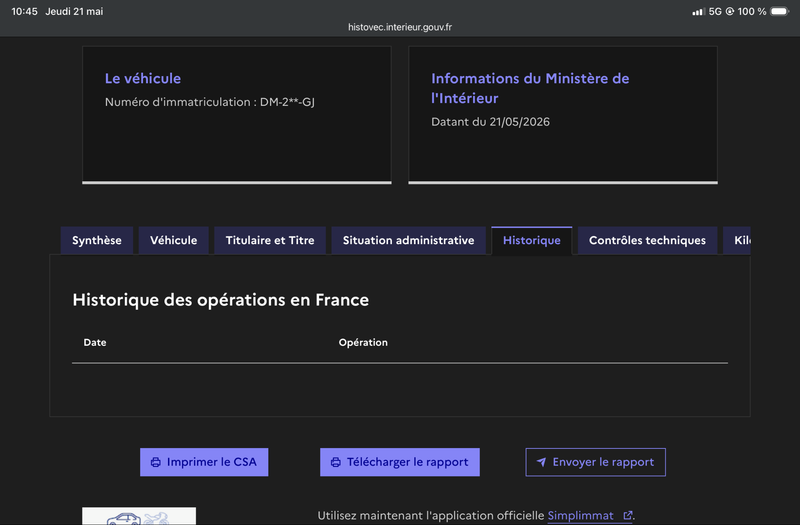Image resolution: width=800 pixels, height=525 pixels.
Task: Select the Historique tab
Action: click(532, 240)
